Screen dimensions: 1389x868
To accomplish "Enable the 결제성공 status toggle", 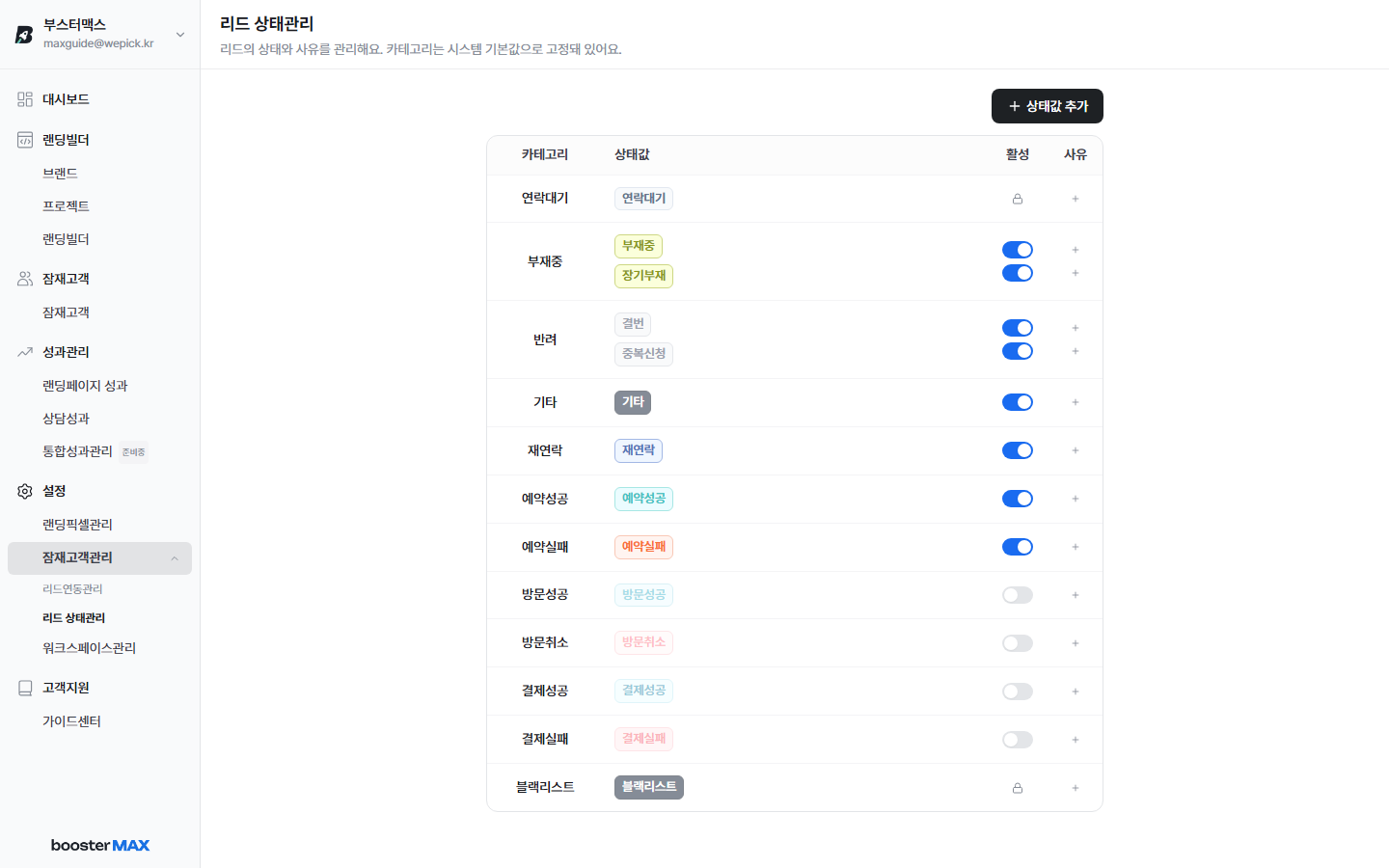I will (x=1018, y=692).
